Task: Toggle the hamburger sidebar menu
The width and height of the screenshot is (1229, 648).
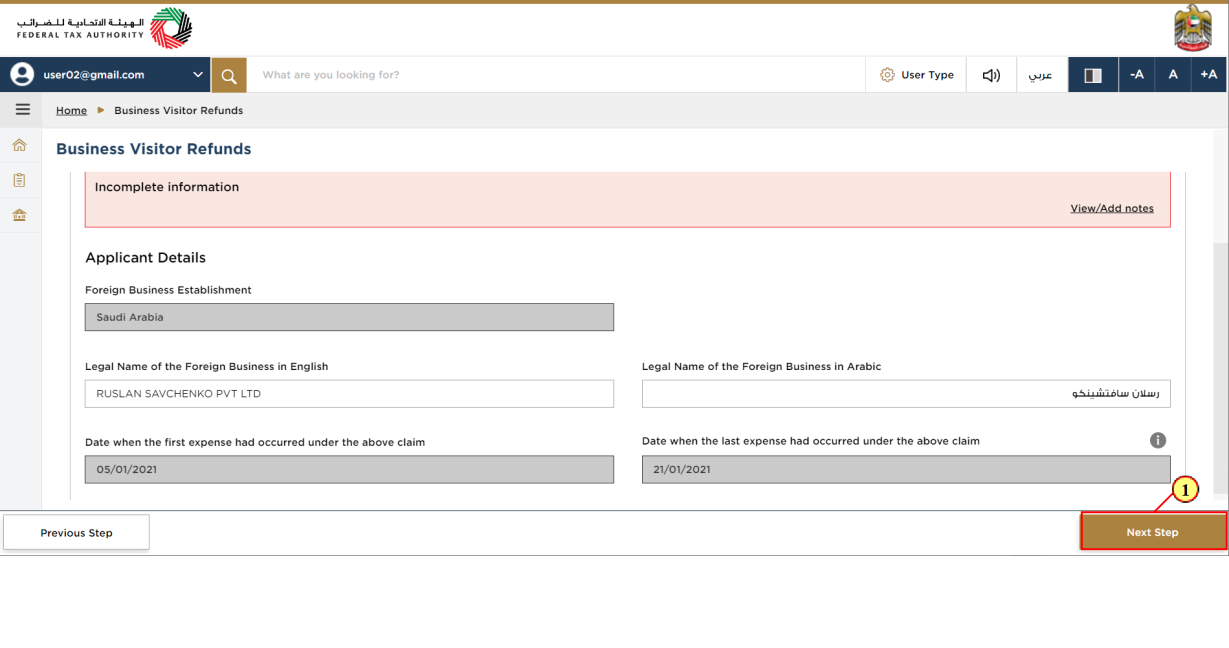Action: tap(22, 110)
